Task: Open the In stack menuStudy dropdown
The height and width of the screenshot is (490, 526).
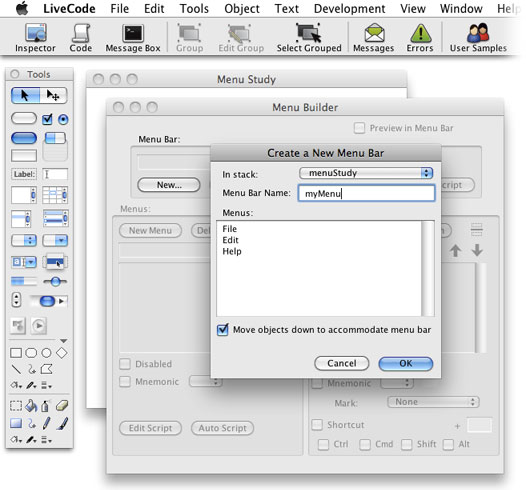Action: click(366, 173)
